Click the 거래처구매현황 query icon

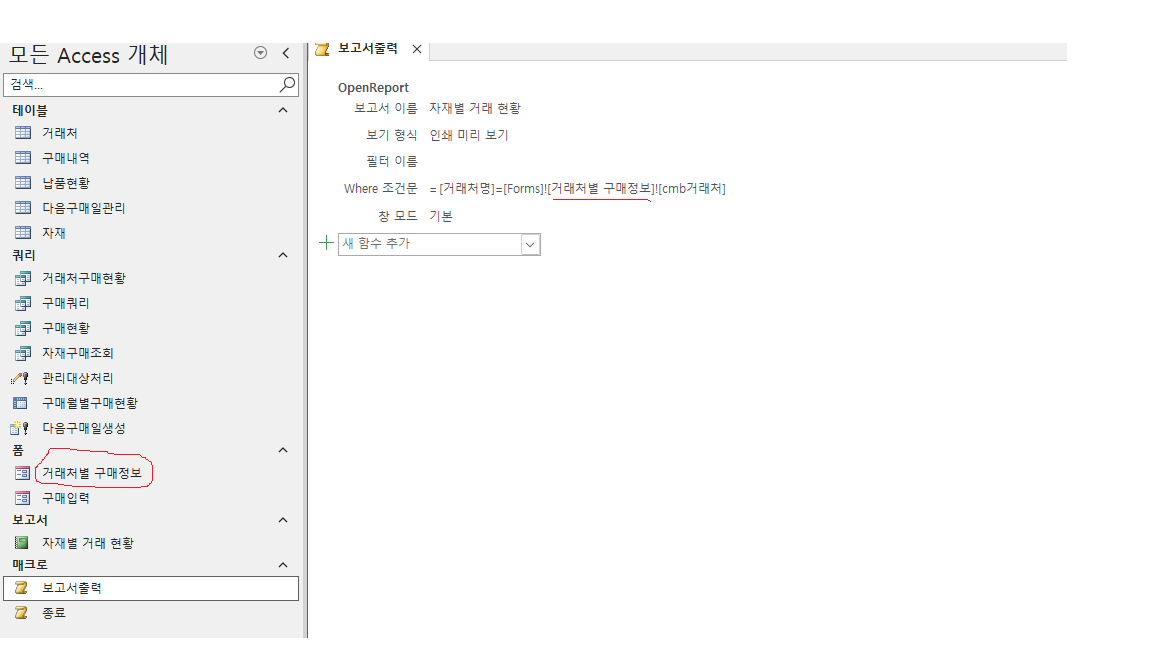click(22, 278)
